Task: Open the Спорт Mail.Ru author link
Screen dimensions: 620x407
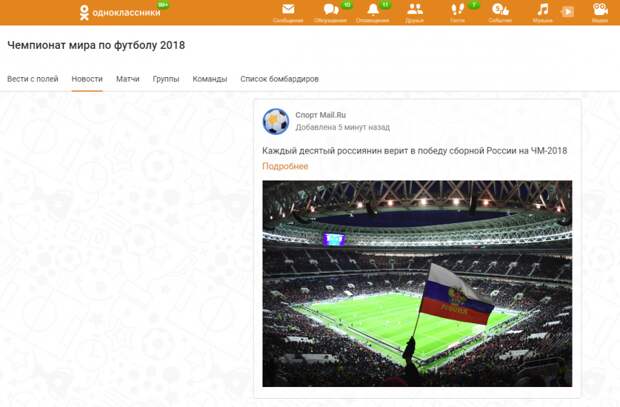Action: point(321,115)
